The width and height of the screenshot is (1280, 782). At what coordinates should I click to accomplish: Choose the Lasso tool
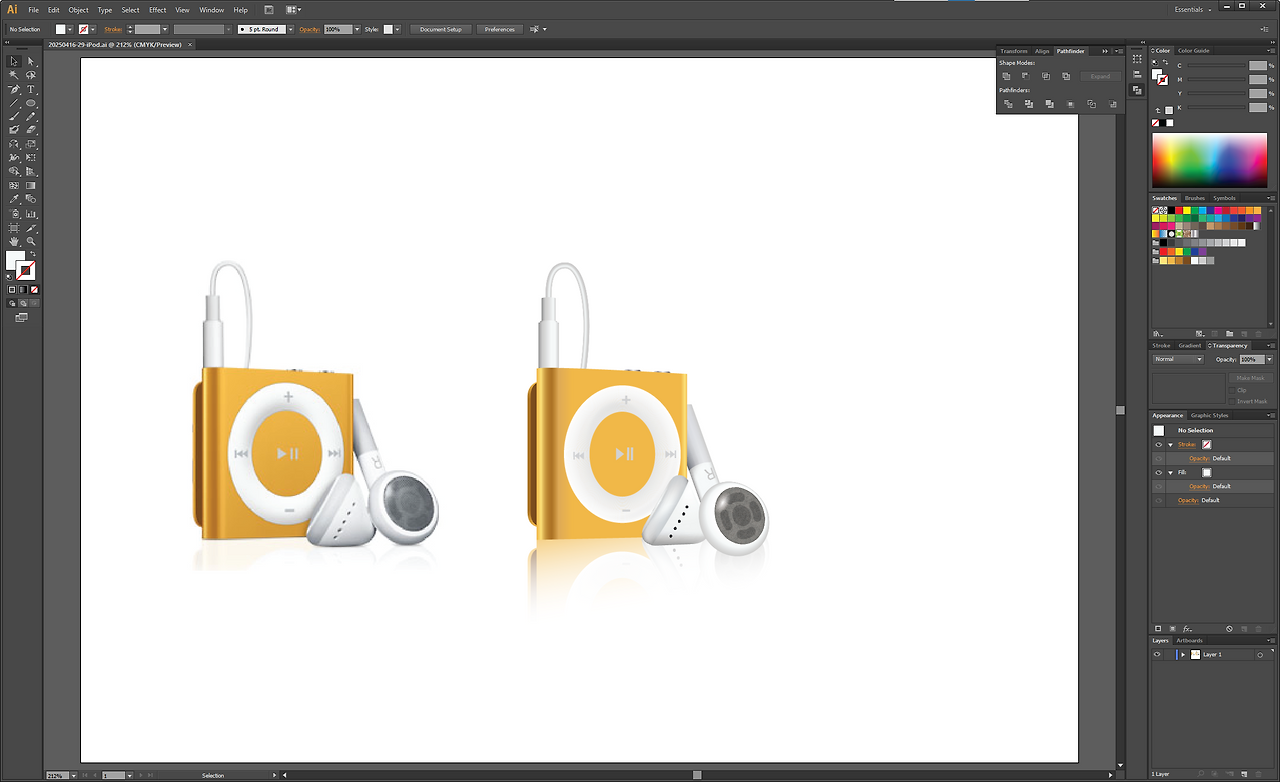pos(31,75)
